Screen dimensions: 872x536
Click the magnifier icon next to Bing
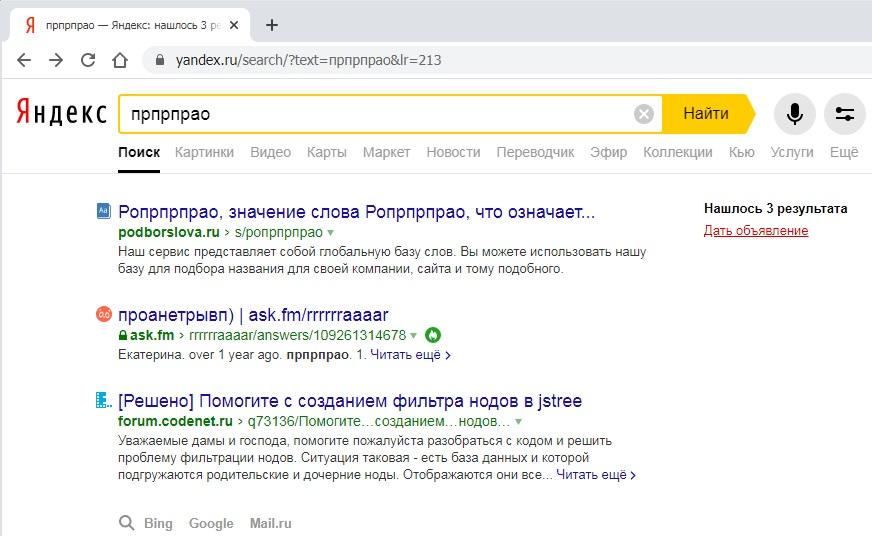[127, 523]
